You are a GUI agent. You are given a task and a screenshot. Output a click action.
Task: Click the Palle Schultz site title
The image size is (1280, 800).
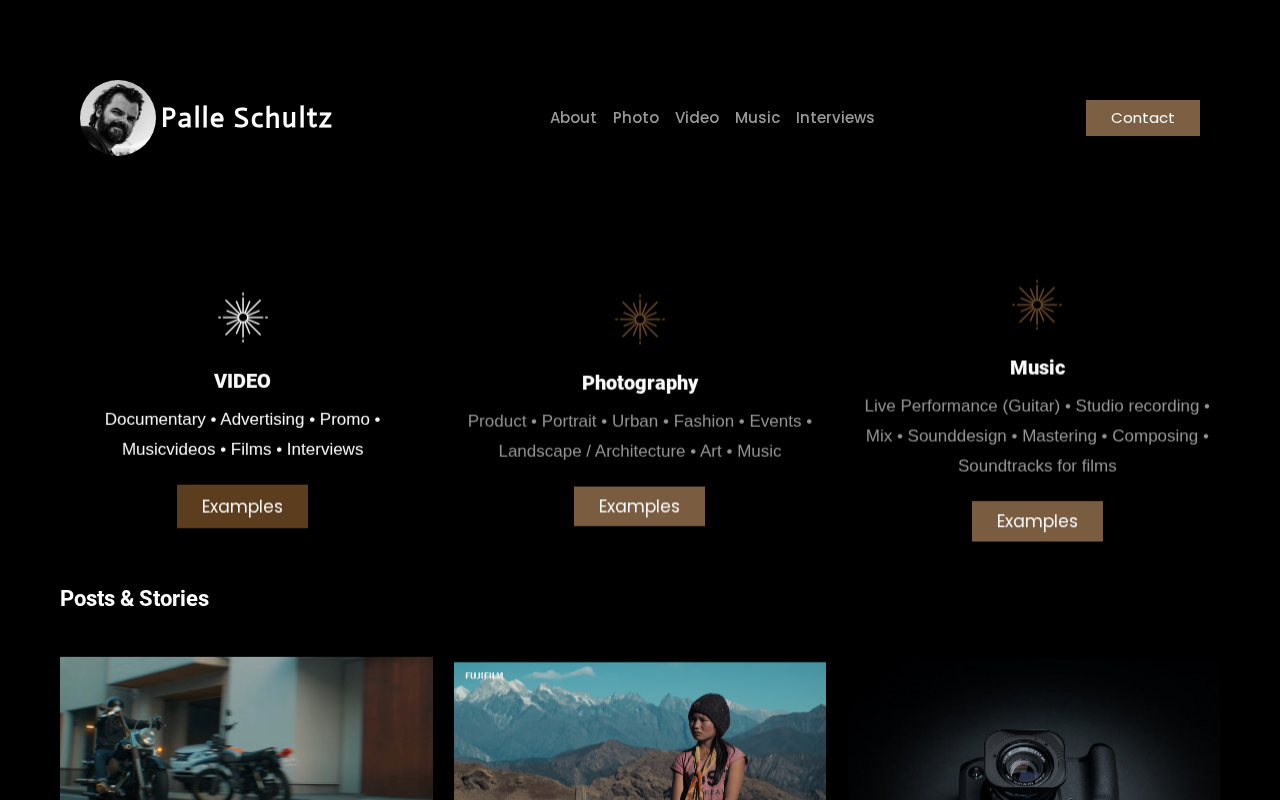(x=246, y=118)
